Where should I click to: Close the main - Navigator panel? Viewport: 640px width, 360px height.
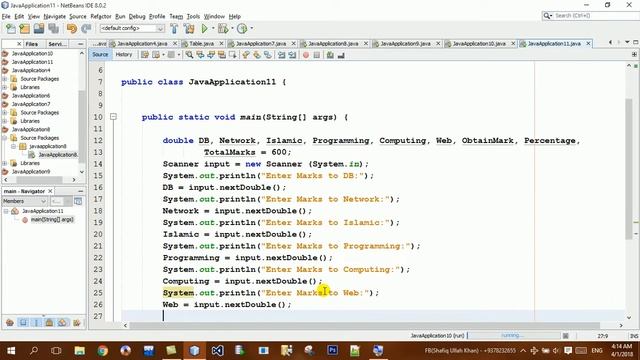50,191
